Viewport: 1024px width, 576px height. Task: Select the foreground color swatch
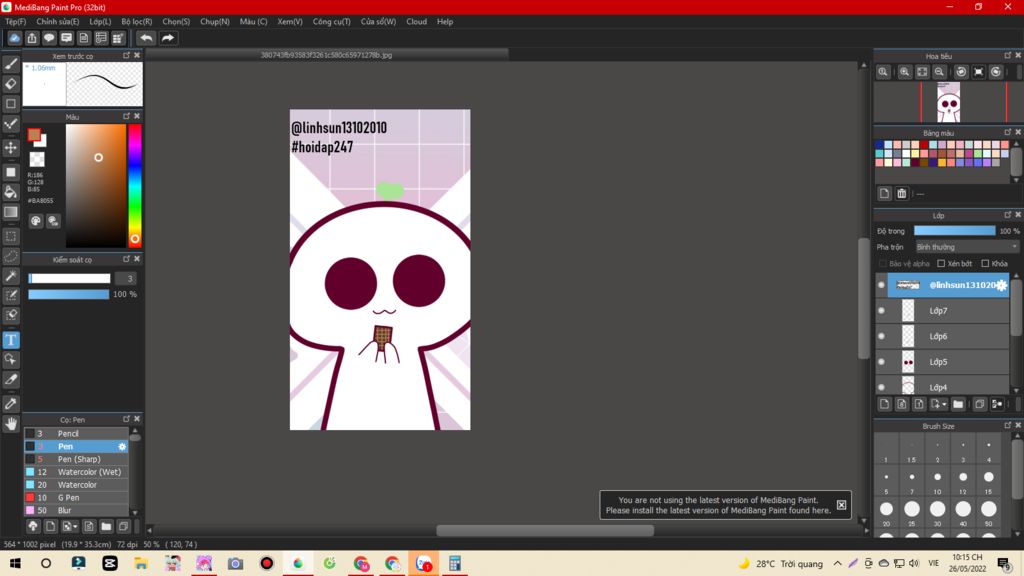click(34, 135)
